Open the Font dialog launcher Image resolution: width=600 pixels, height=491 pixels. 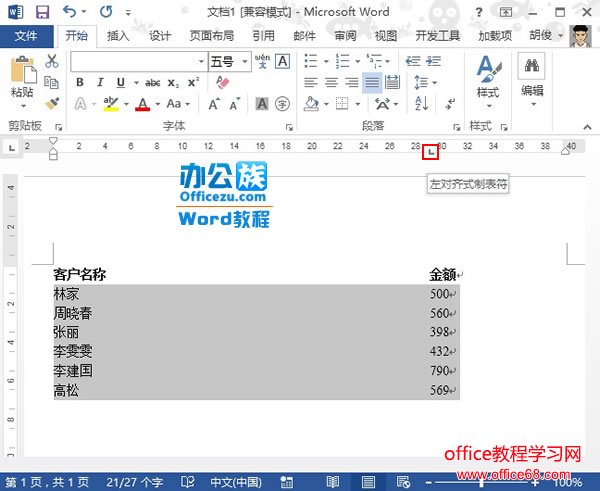tap(289, 127)
